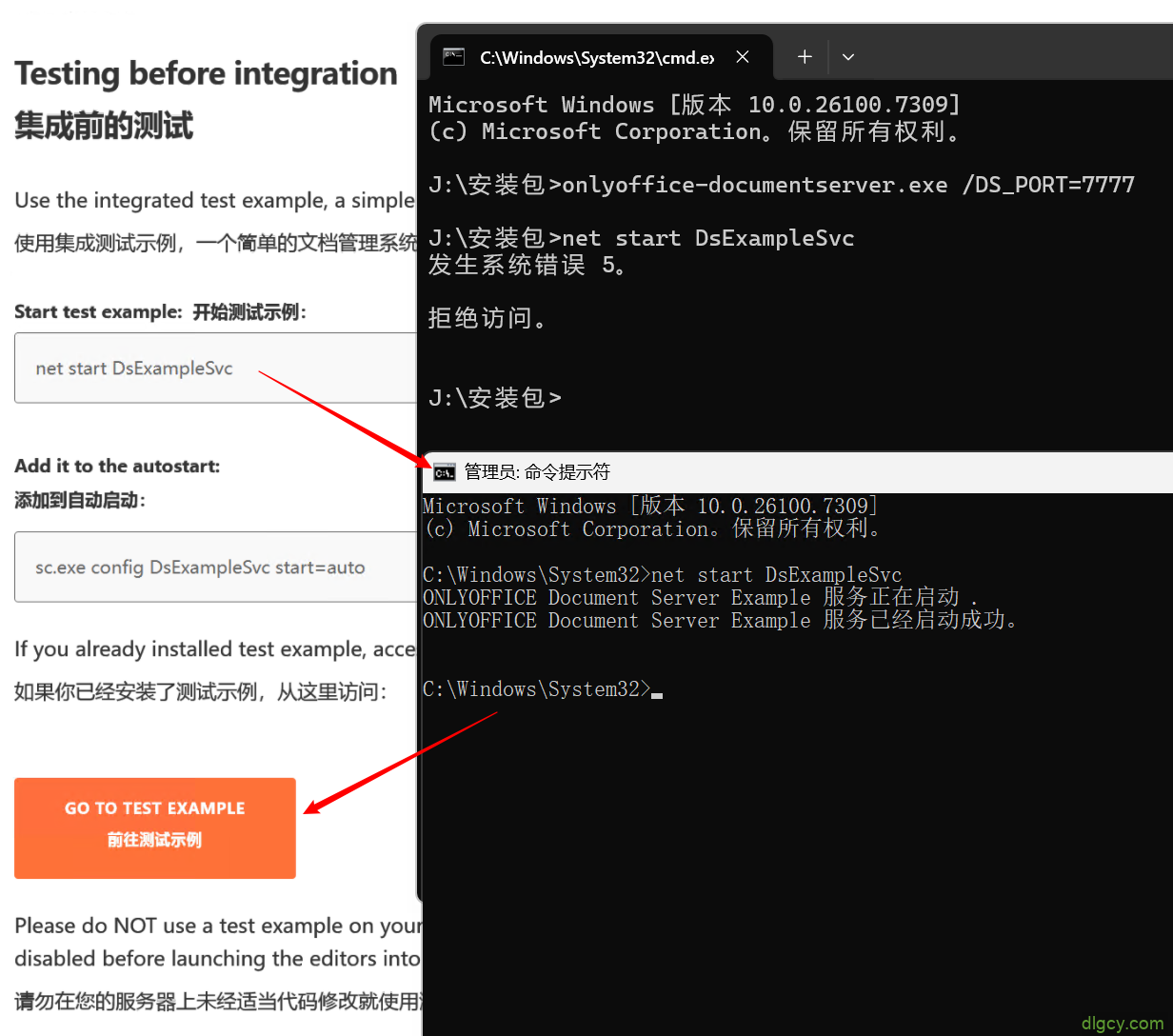Select the C:\Windows\System32\cmd.exe tab
The height and width of the screenshot is (1036, 1173).
tap(602, 57)
